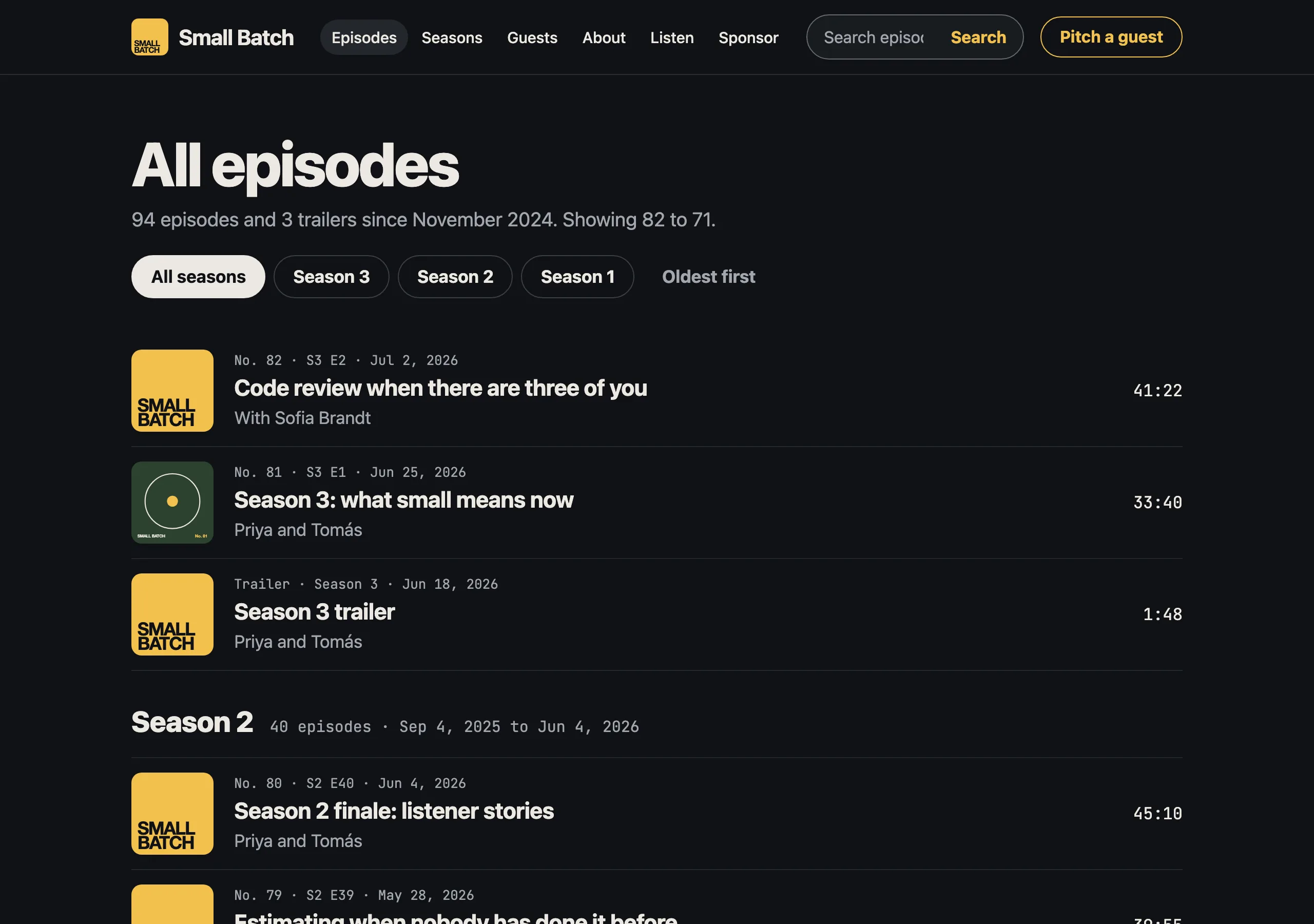This screenshot has width=1314, height=924.
Task: Toggle Oldest first sort order
Action: point(708,277)
